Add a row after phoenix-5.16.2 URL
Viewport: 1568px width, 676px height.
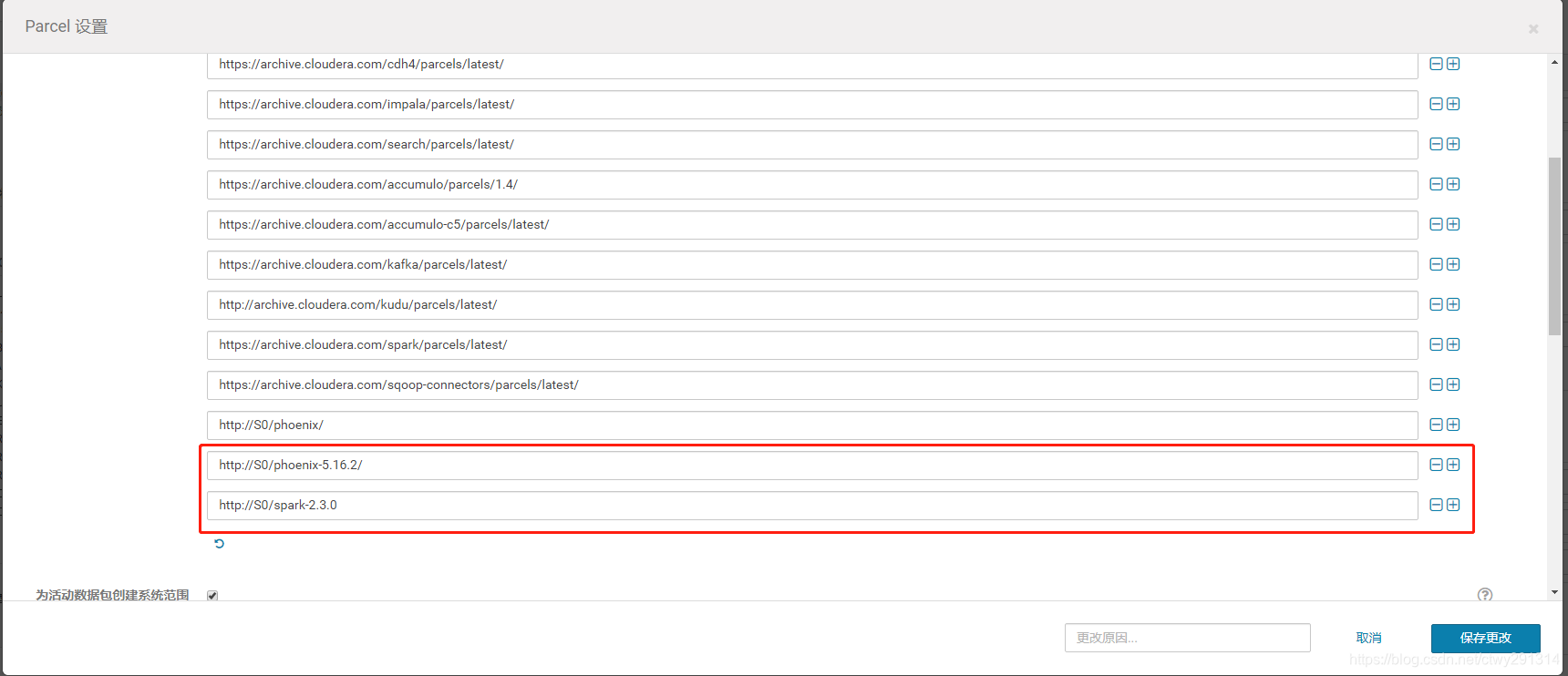tap(1453, 465)
